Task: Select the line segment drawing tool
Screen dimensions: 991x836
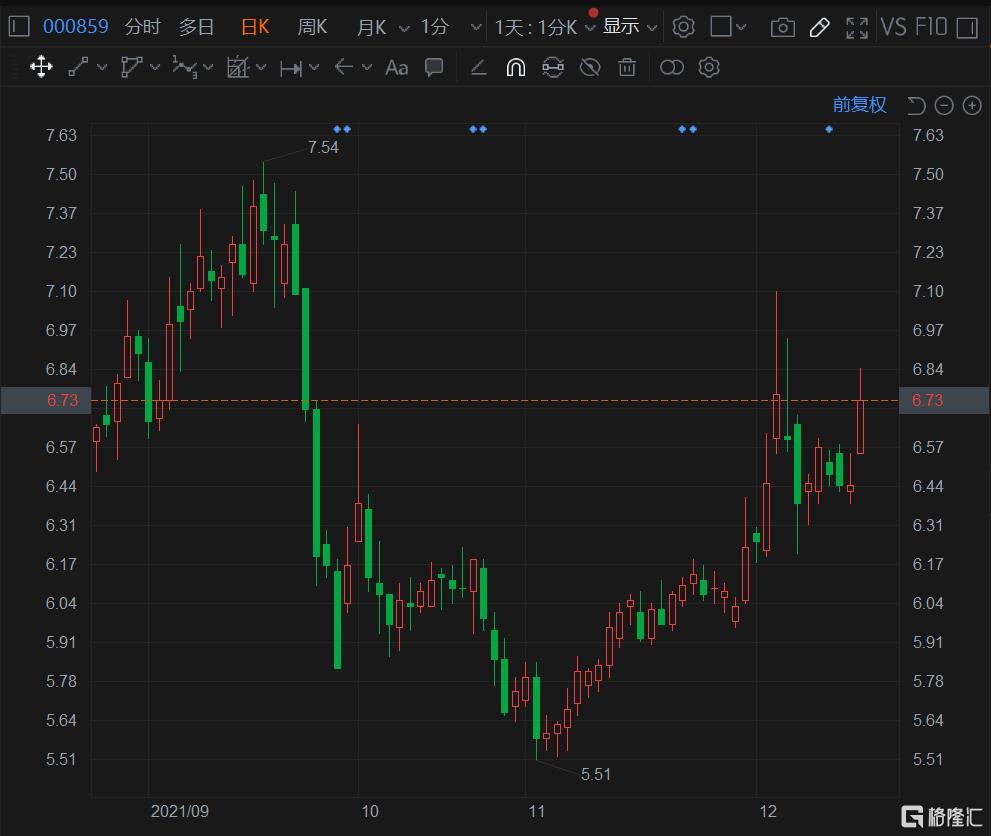Action: point(78,67)
